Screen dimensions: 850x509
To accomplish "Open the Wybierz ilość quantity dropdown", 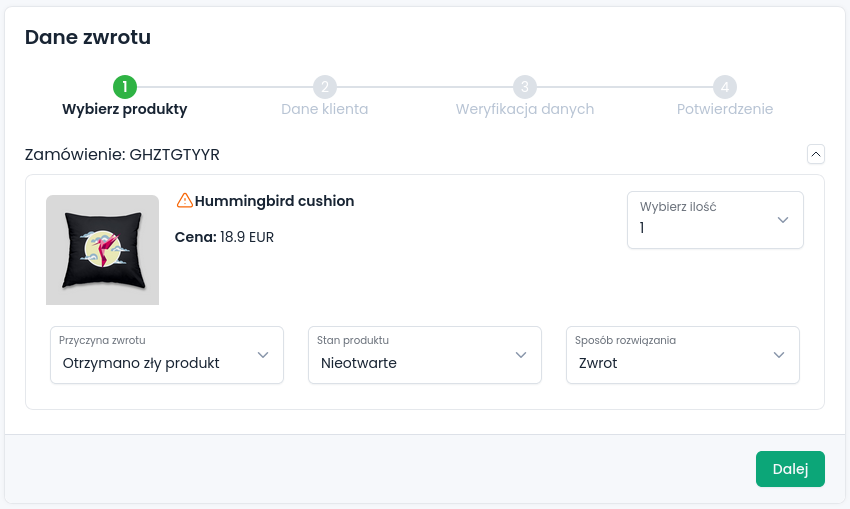I will [715, 220].
